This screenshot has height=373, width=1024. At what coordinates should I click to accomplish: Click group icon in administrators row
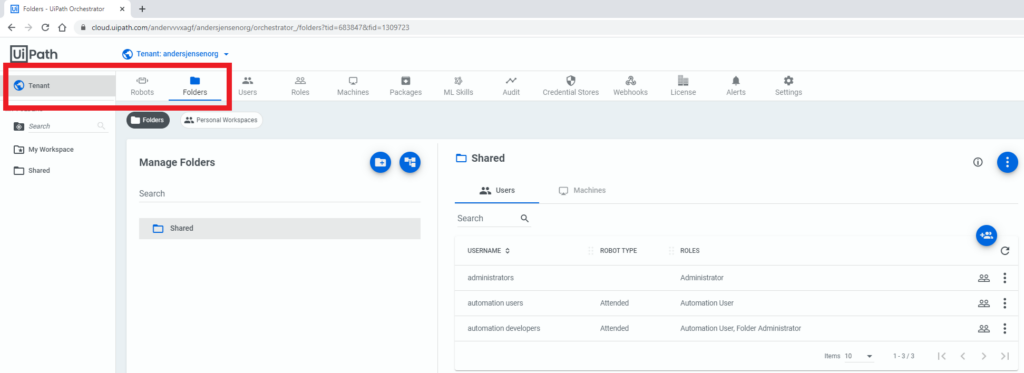click(984, 278)
